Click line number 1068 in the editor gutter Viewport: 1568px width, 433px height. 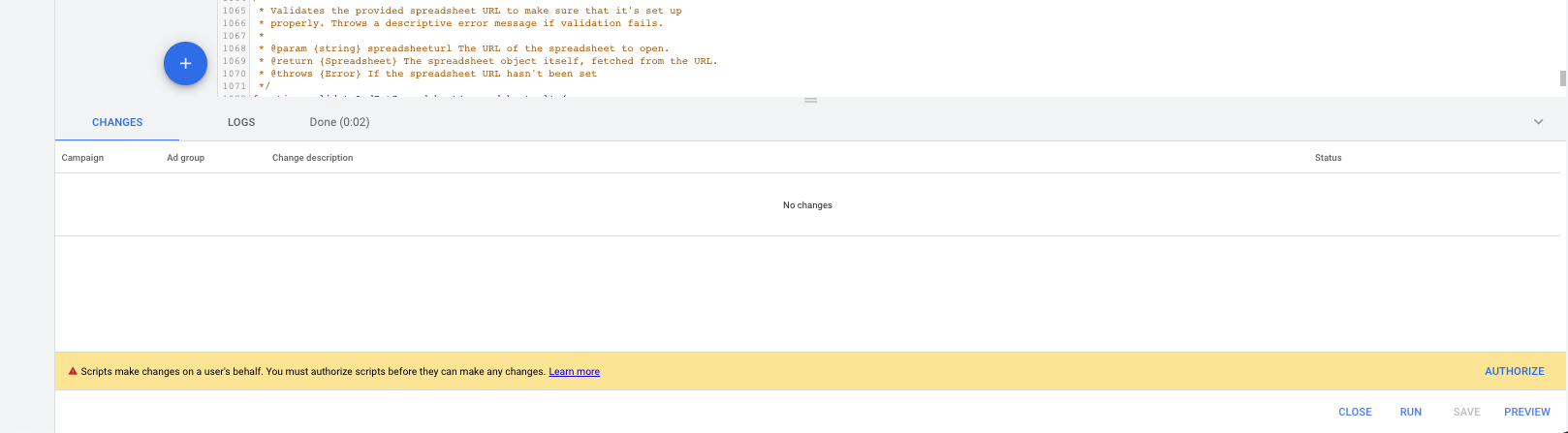(x=234, y=48)
